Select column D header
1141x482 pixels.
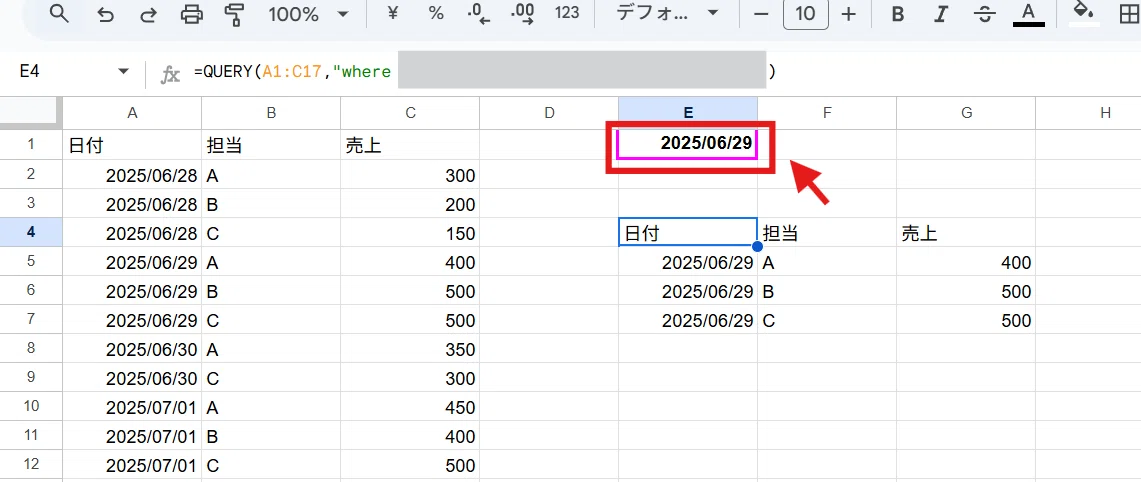pyautogui.click(x=549, y=113)
